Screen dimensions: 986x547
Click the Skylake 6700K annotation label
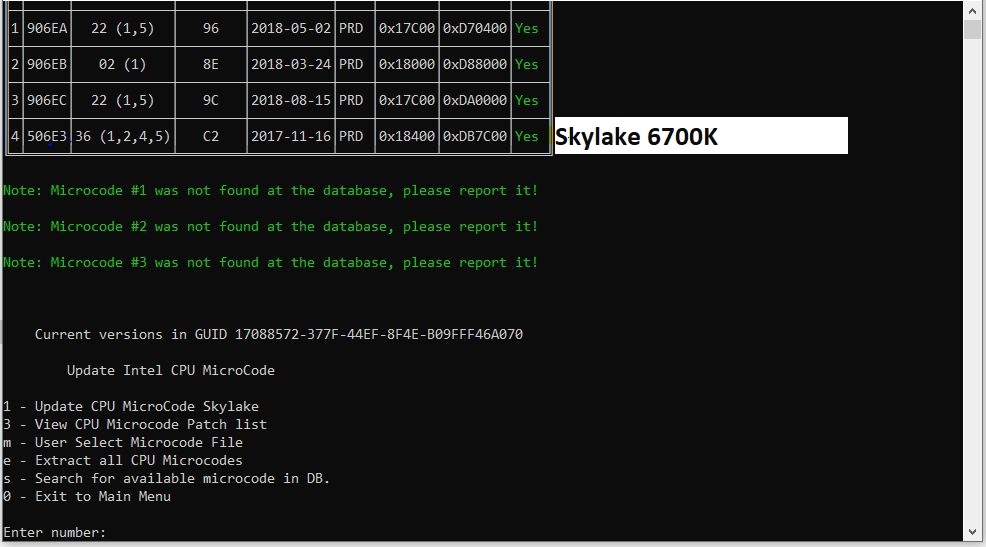pos(701,136)
